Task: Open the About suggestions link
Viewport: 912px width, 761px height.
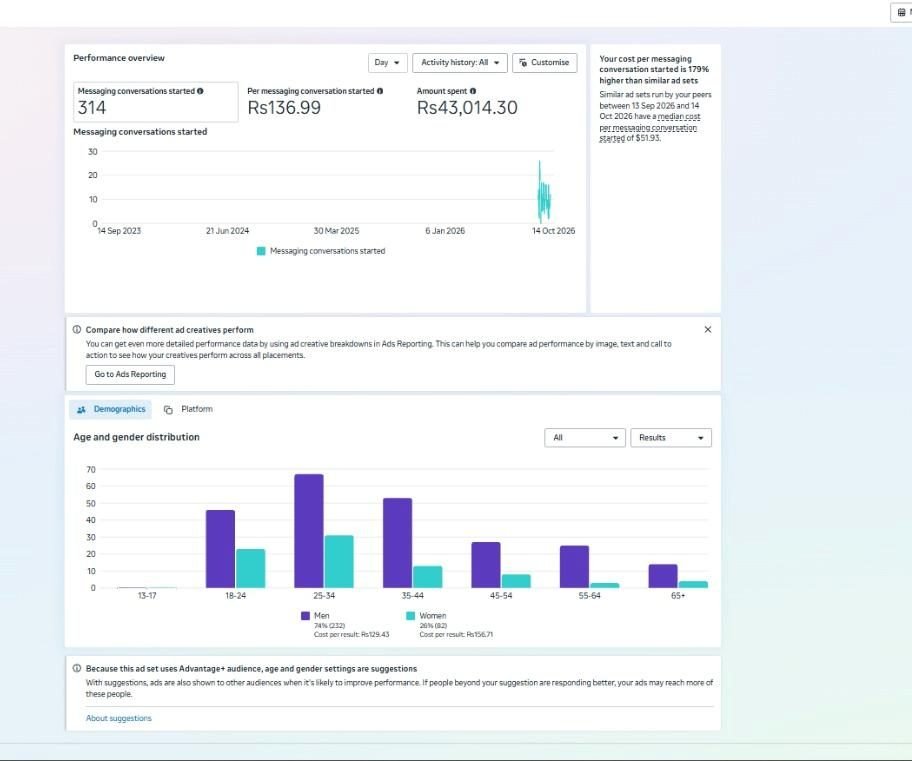Action: click(119, 719)
